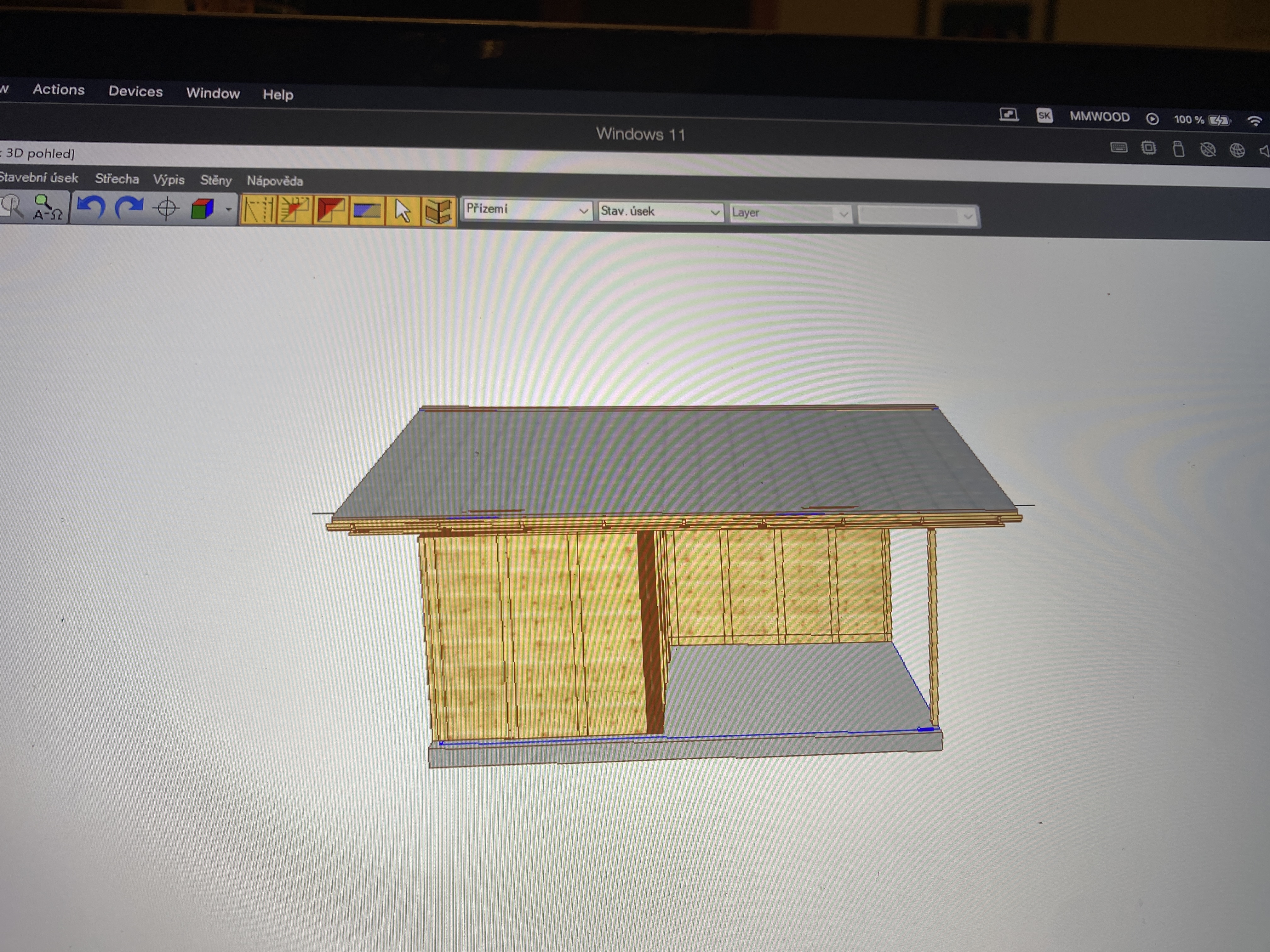Open the Stěny menu
This screenshot has width=1270, height=952.
[216, 180]
